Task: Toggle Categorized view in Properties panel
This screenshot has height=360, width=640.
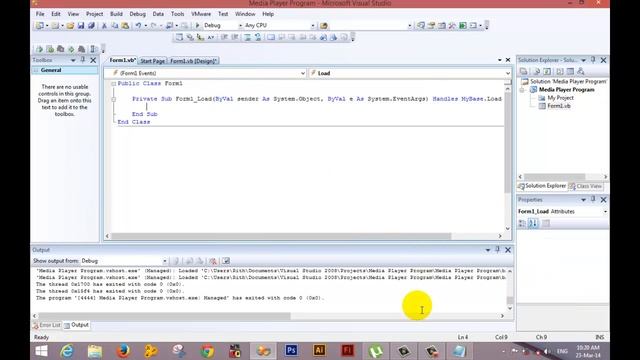Action: coord(522,223)
